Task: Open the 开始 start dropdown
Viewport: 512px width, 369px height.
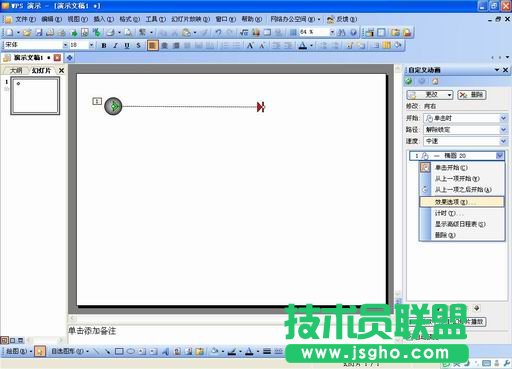Action: pos(465,118)
